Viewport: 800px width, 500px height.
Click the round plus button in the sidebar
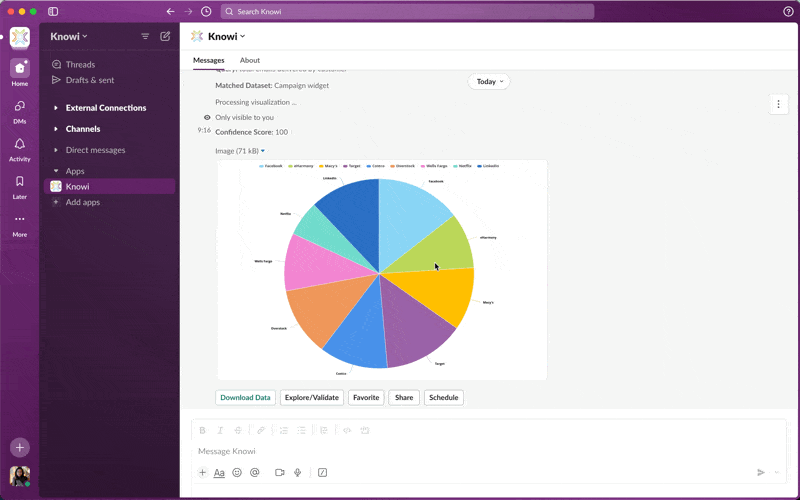click(x=19, y=447)
